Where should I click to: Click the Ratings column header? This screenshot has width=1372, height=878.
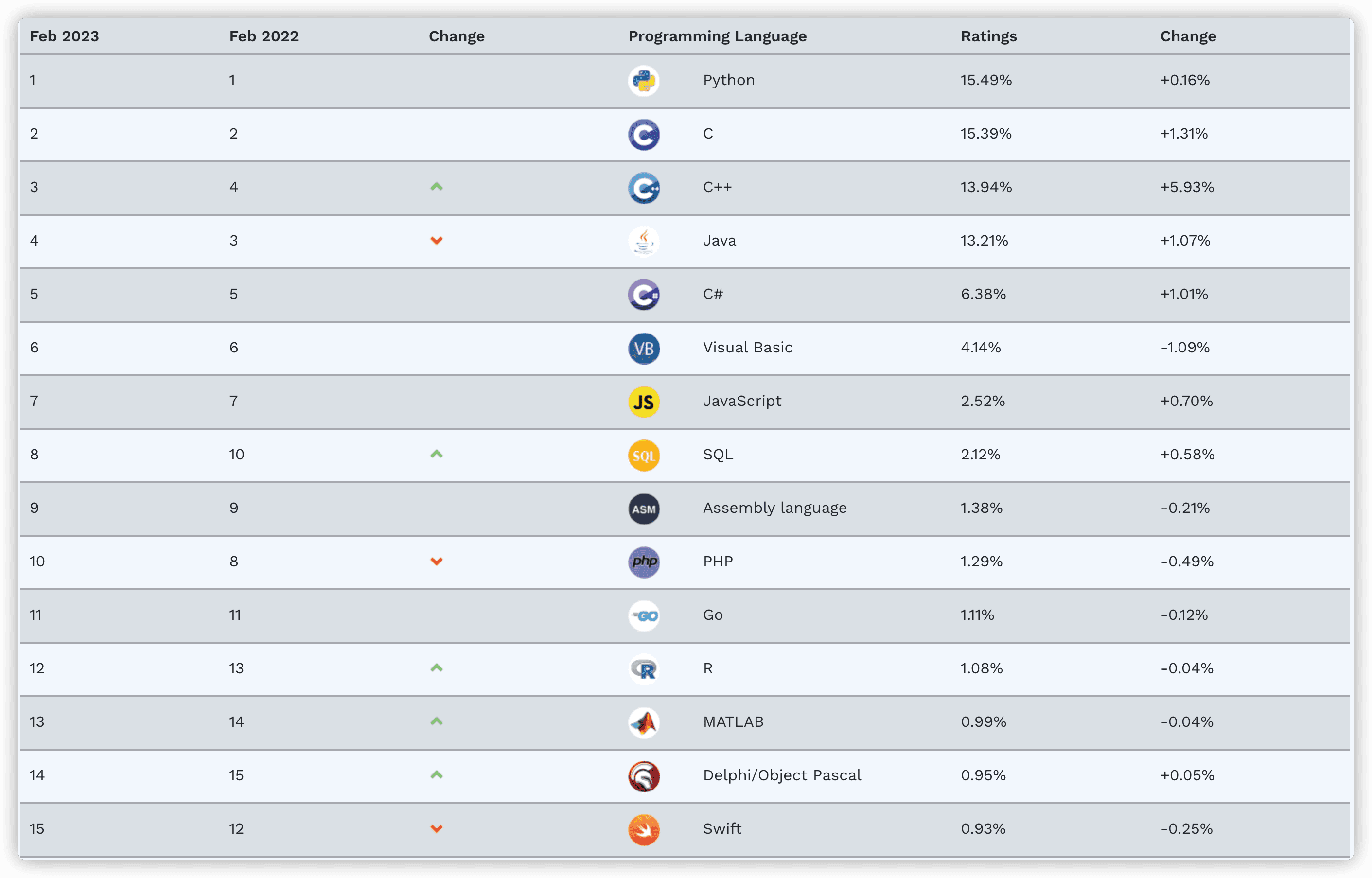[x=988, y=36]
